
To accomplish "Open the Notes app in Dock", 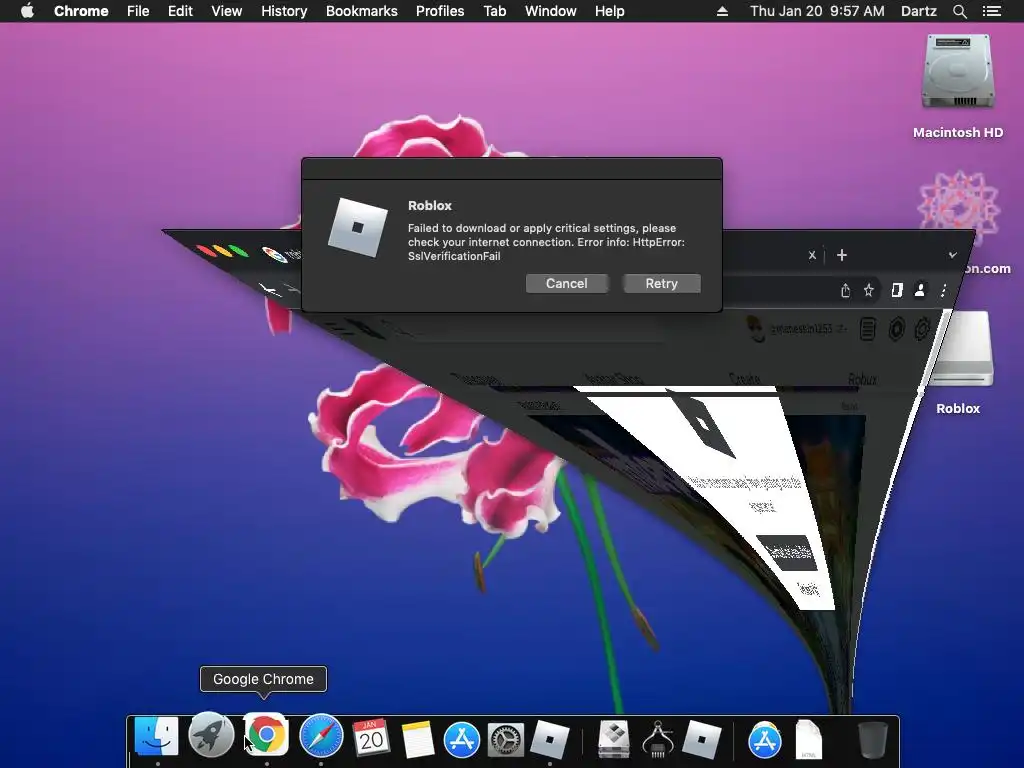I will click(x=417, y=740).
